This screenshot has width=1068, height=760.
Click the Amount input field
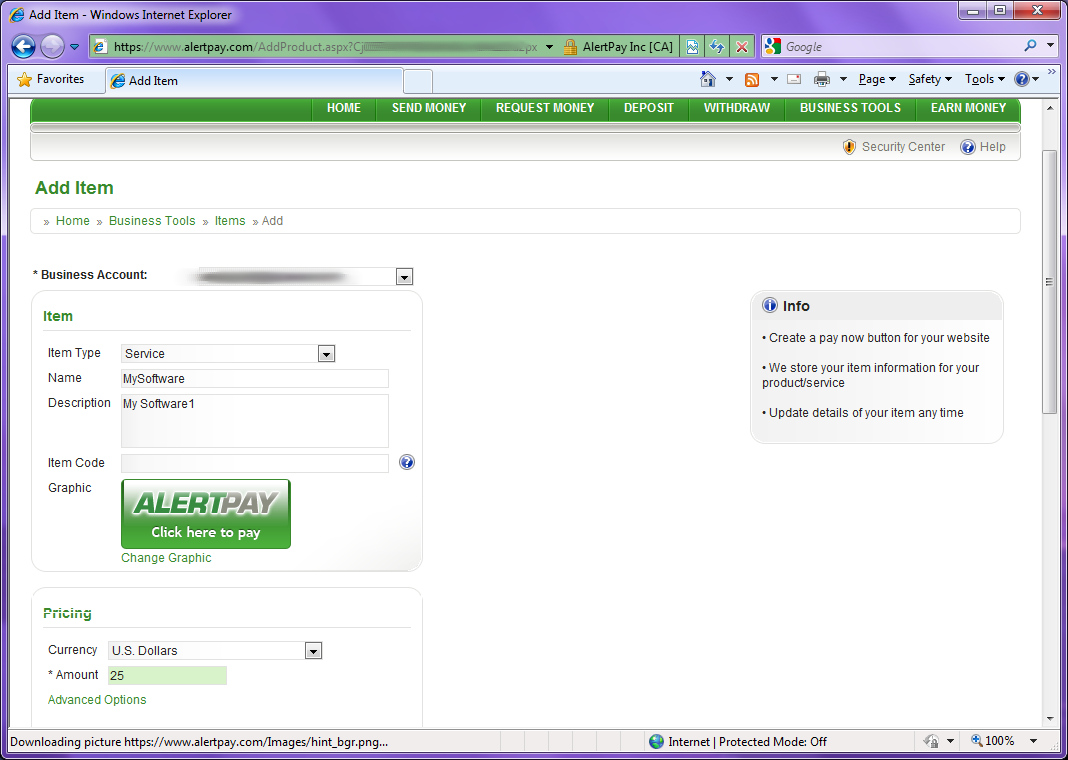click(x=167, y=676)
